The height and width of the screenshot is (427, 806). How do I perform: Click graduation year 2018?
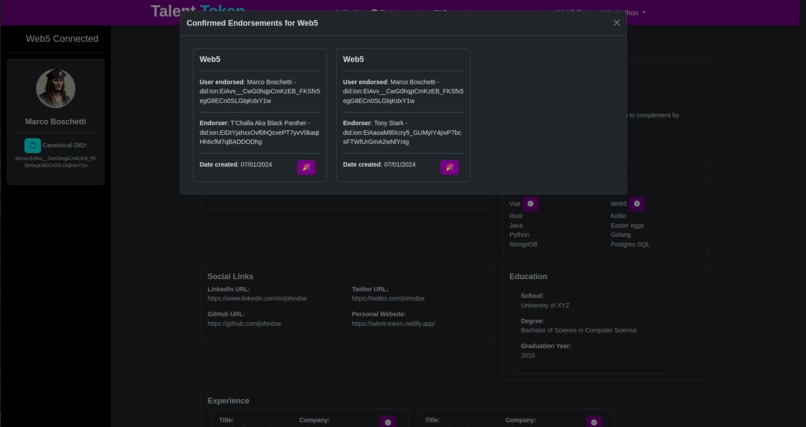(x=528, y=356)
